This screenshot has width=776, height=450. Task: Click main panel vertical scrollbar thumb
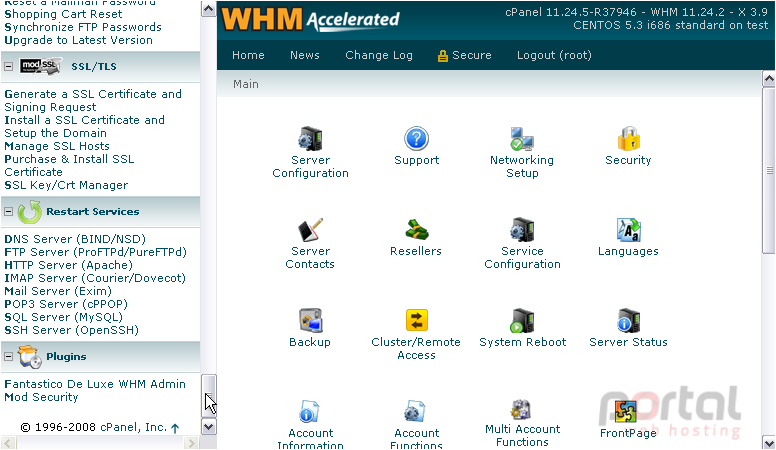click(769, 170)
